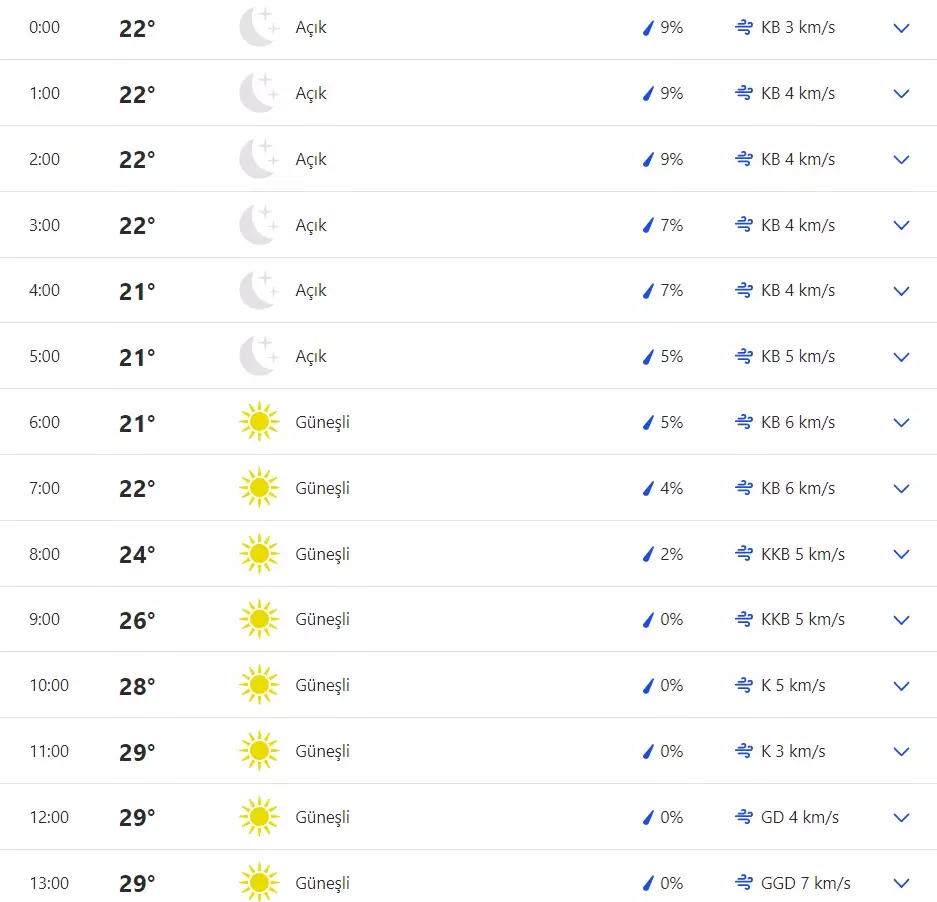Image resolution: width=937 pixels, height=902 pixels.
Task: Expand details for the 4:00 row
Action: tap(901, 291)
